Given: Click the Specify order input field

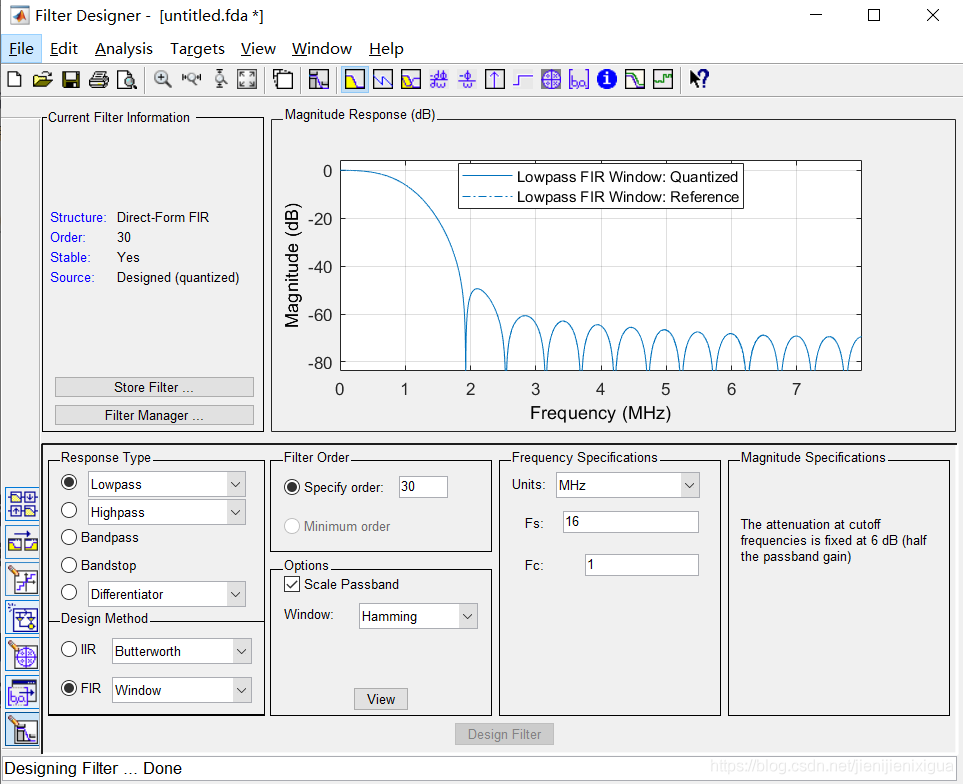Looking at the screenshot, I should [423, 487].
